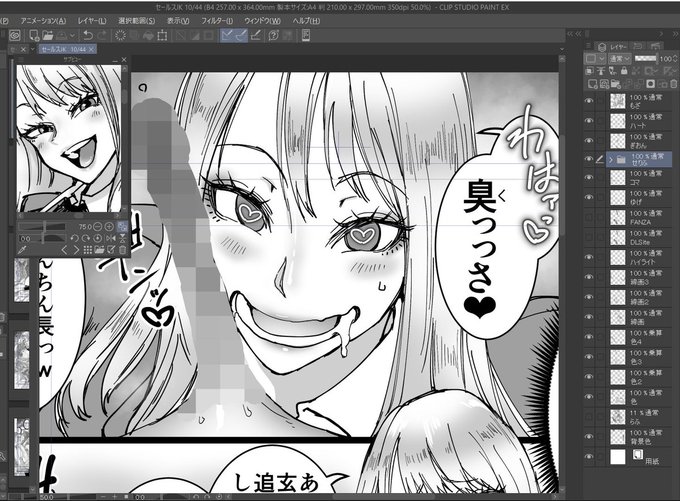Flip Sub View image vertically
This screenshot has width=680, height=501.
pyautogui.click(x=123, y=238)
